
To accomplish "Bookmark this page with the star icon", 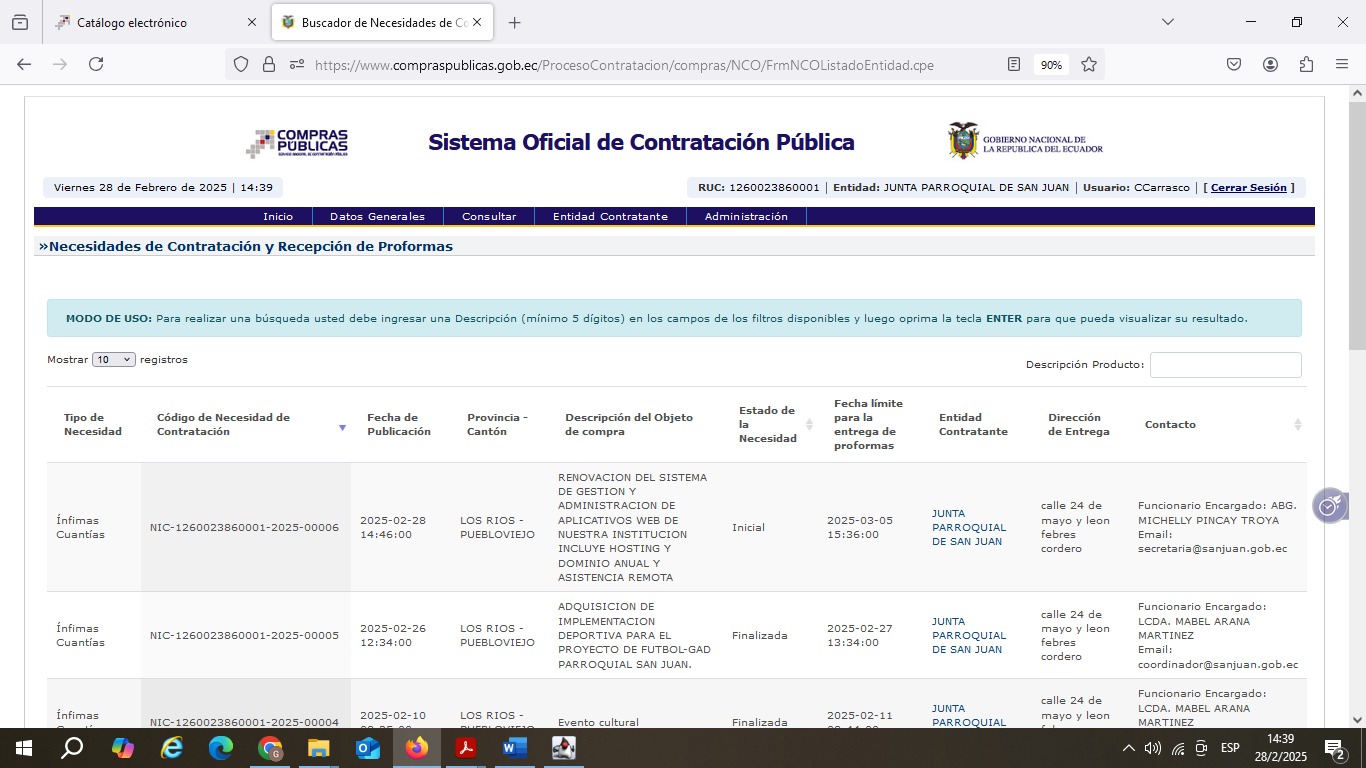I will click(x=1089, y=64).
